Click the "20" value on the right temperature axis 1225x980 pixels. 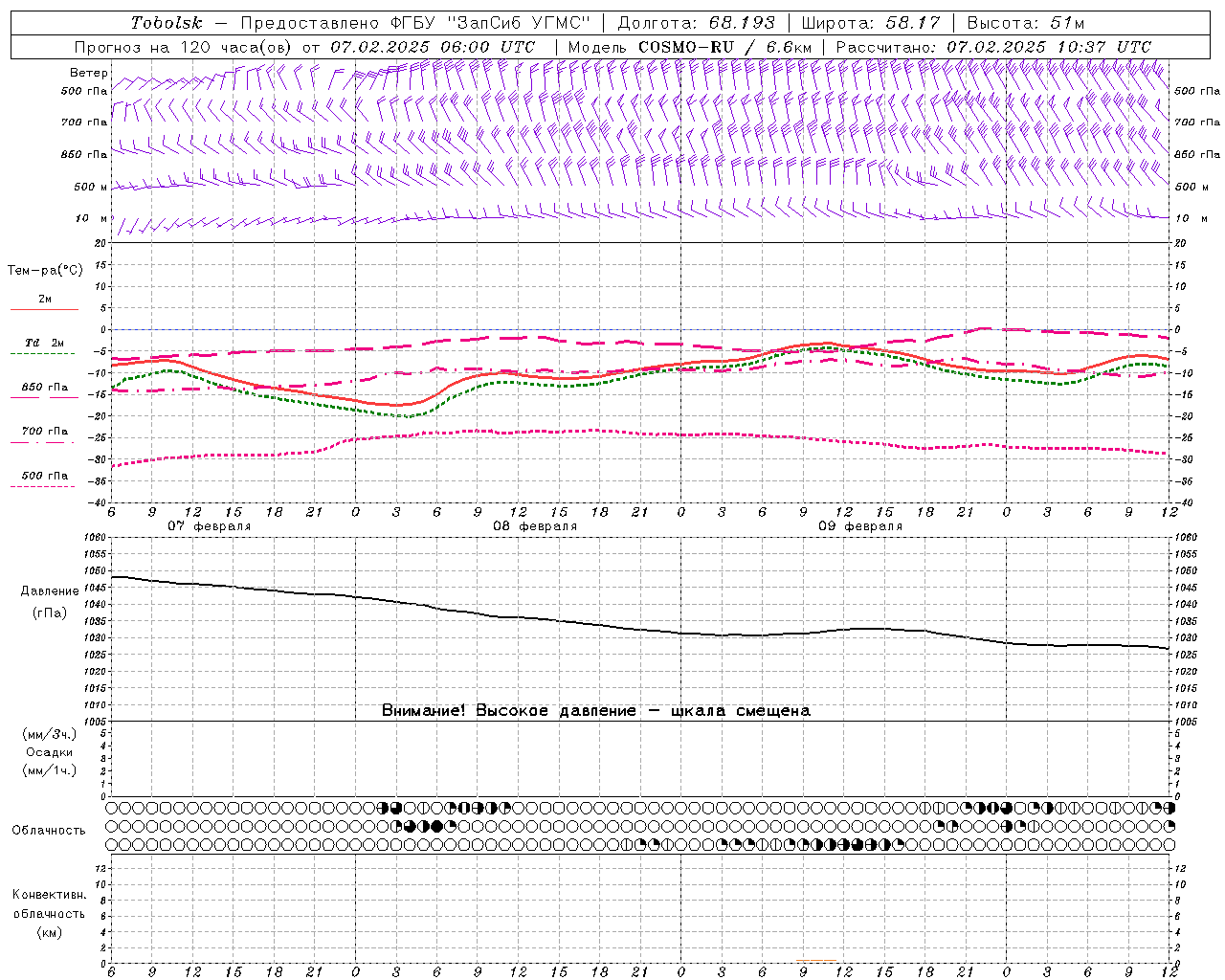point(1180,243)
